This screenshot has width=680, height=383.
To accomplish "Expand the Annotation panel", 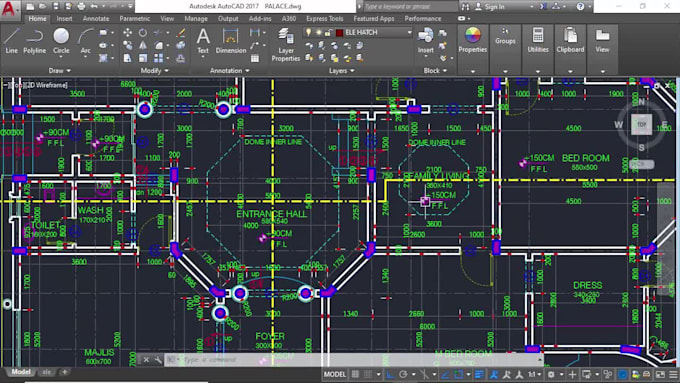I will point(229,70).
